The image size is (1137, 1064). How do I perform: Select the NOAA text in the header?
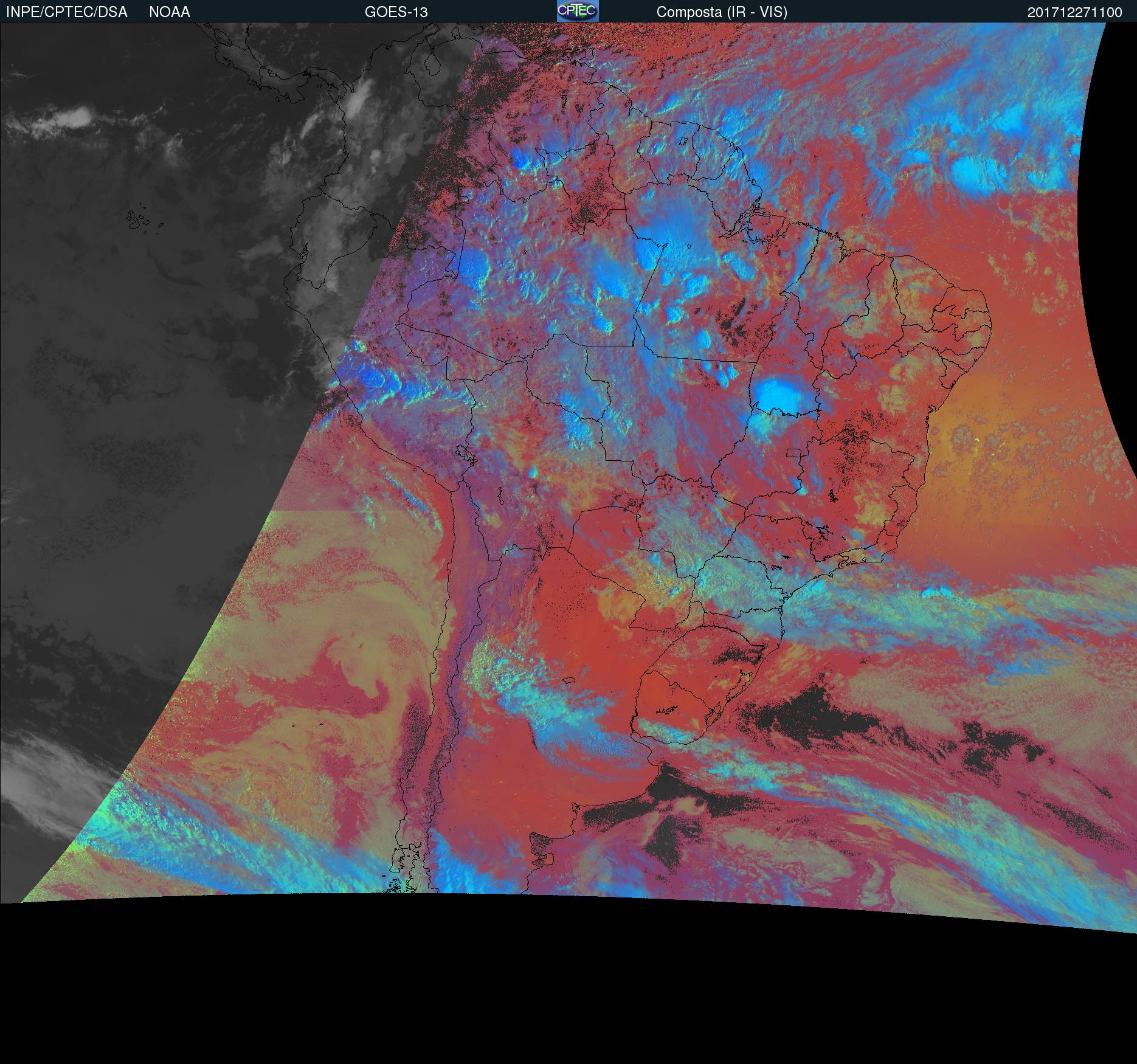point(169,12)
